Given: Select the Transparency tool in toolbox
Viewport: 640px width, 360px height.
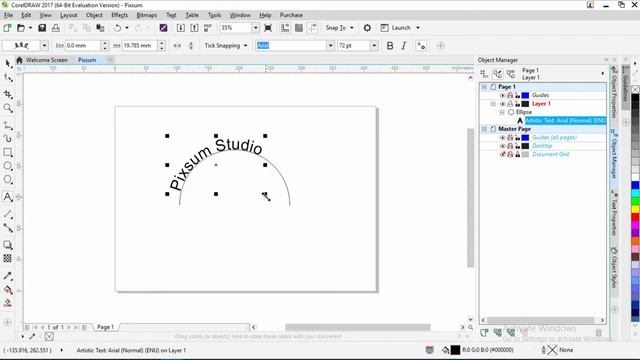Looking at the screenshot, I should [8, 258].
